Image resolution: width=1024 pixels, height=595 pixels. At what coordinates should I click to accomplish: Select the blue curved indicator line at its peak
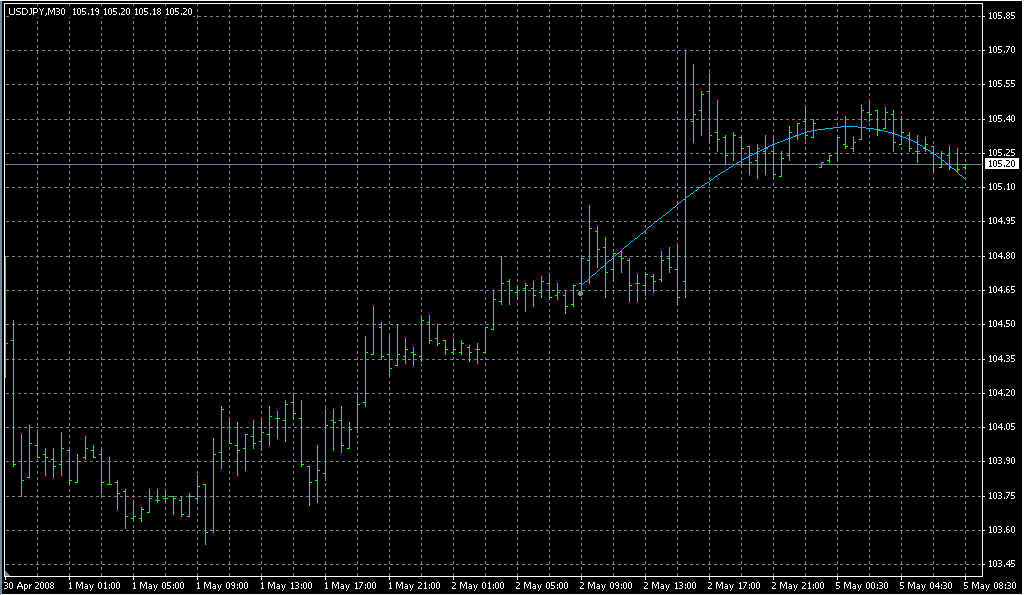click(x=848, y=127)
